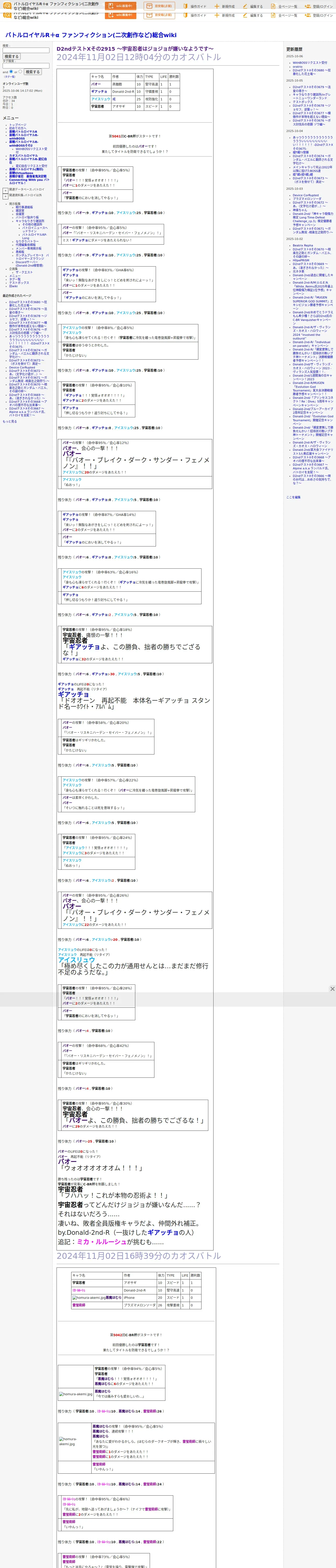Viewport: 336px width, 1568px height.
Task: Open メンバー専用掲示板 link
Action: (x=29, y=248)
